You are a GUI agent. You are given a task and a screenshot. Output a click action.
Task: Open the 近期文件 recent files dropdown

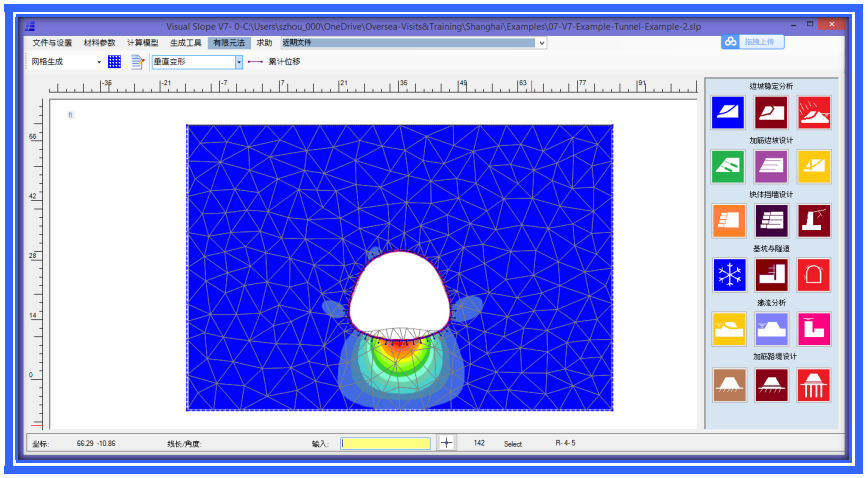coord(541,43)
